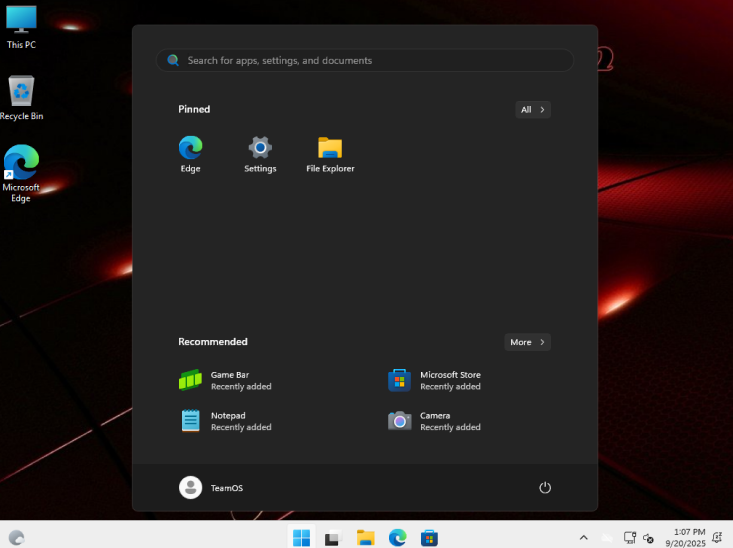Image resolution: width=733 pixels, height=548 pixels.
Task: Open Settings from pinned apps
Action: coord(260,155)
